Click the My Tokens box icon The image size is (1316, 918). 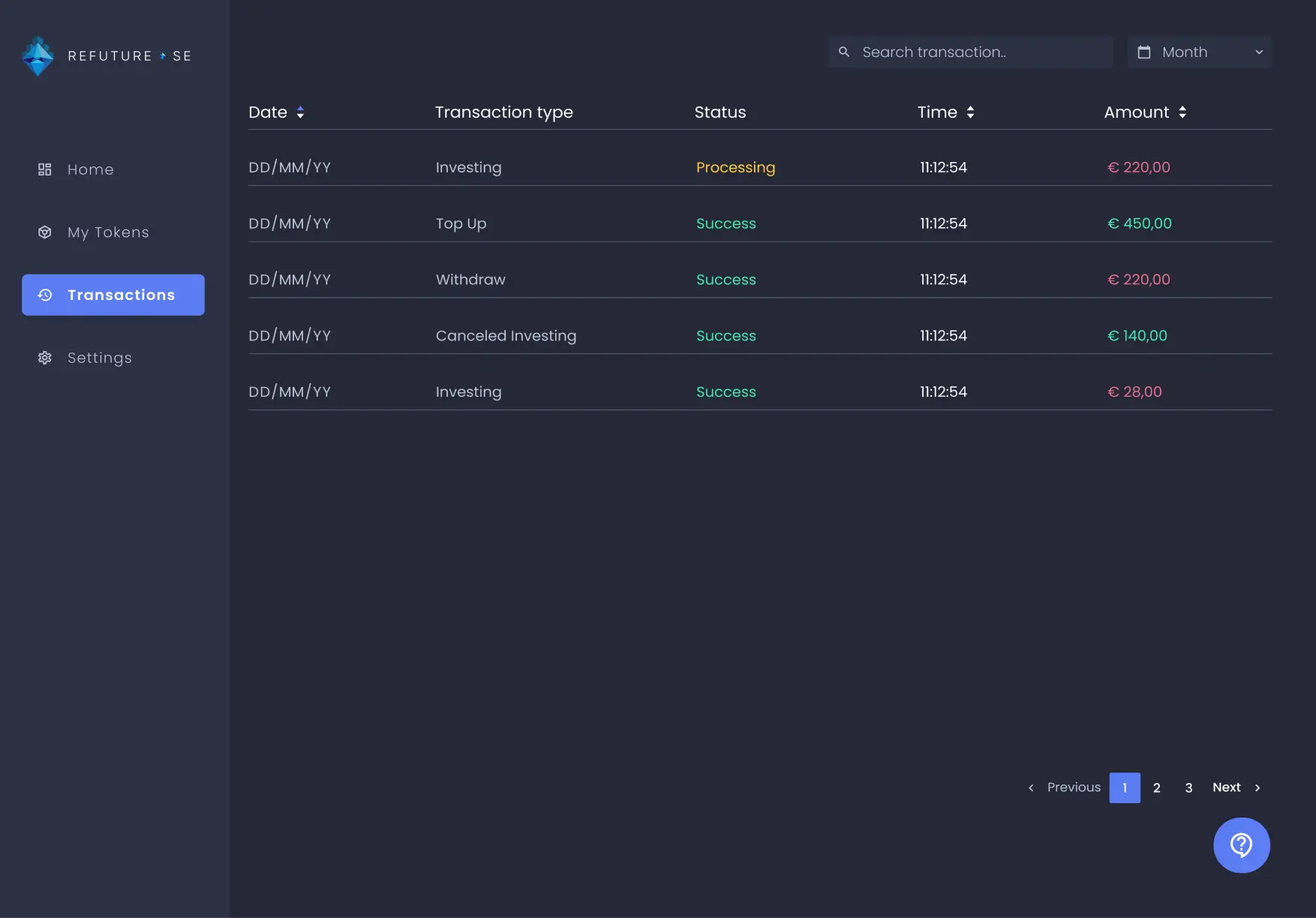click(44, 232)
